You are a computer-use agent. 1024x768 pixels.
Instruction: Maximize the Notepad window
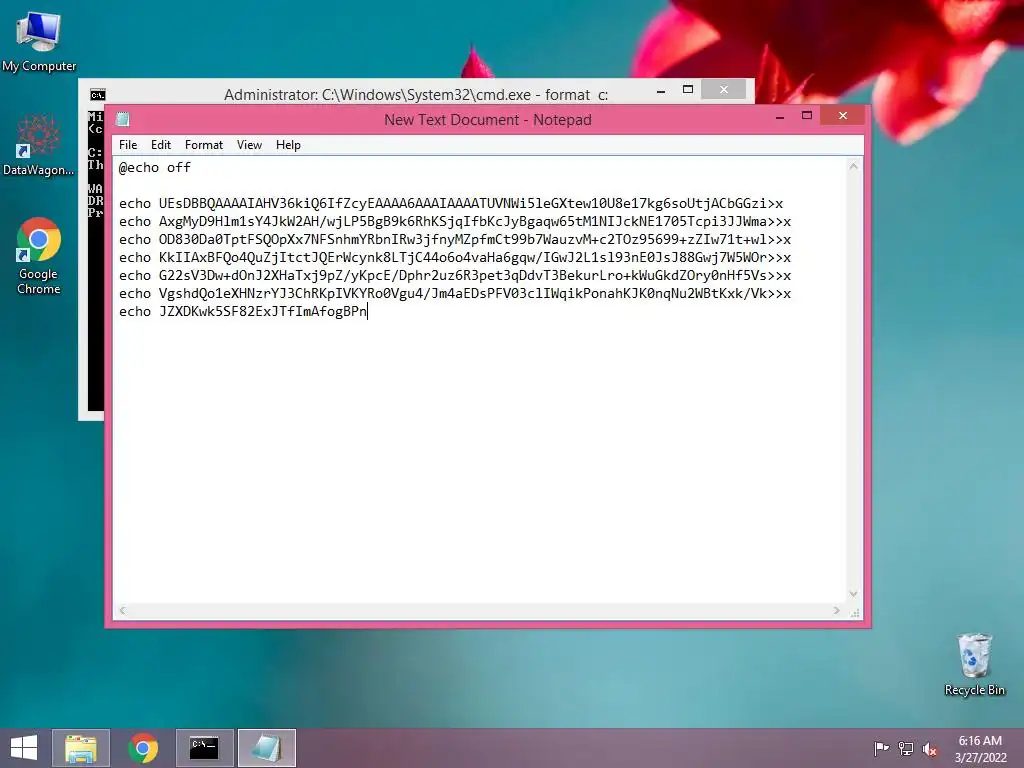point(807,116)
